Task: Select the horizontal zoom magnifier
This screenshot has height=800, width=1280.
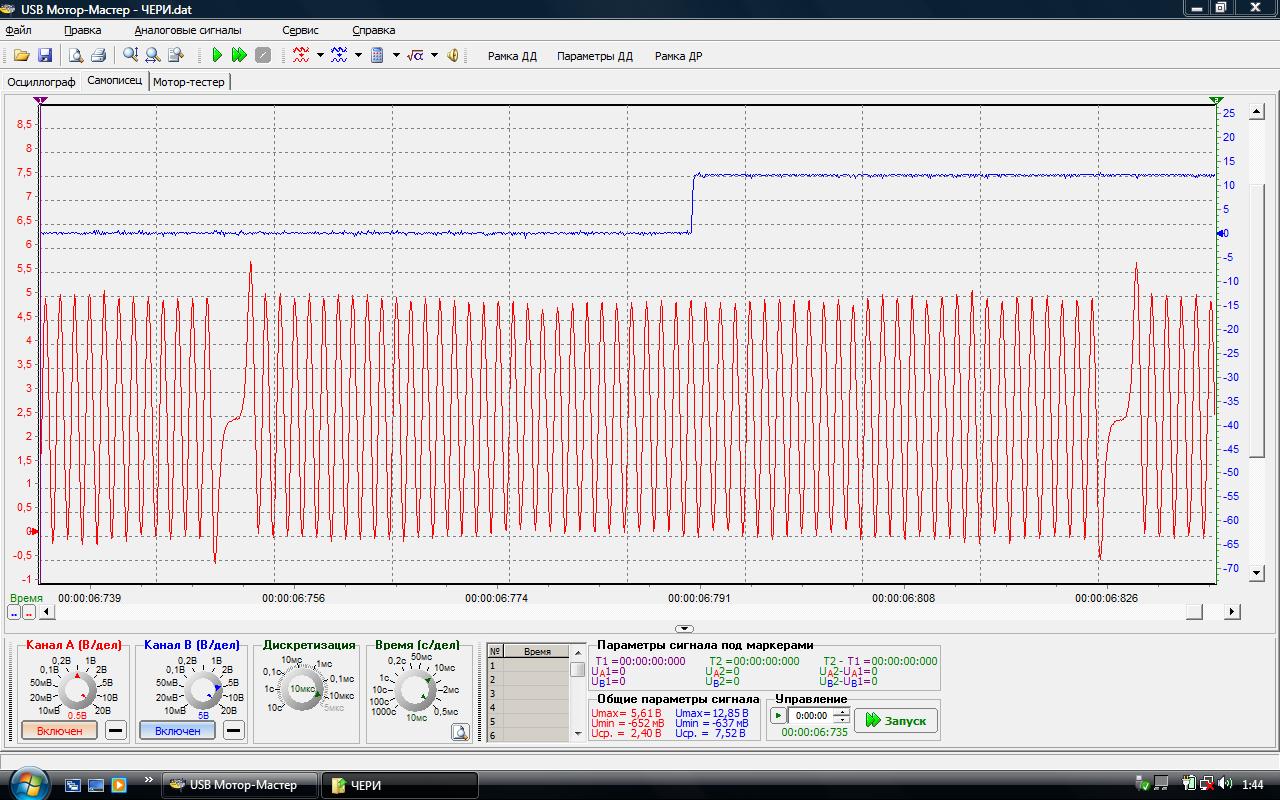Action: [153, 56]
